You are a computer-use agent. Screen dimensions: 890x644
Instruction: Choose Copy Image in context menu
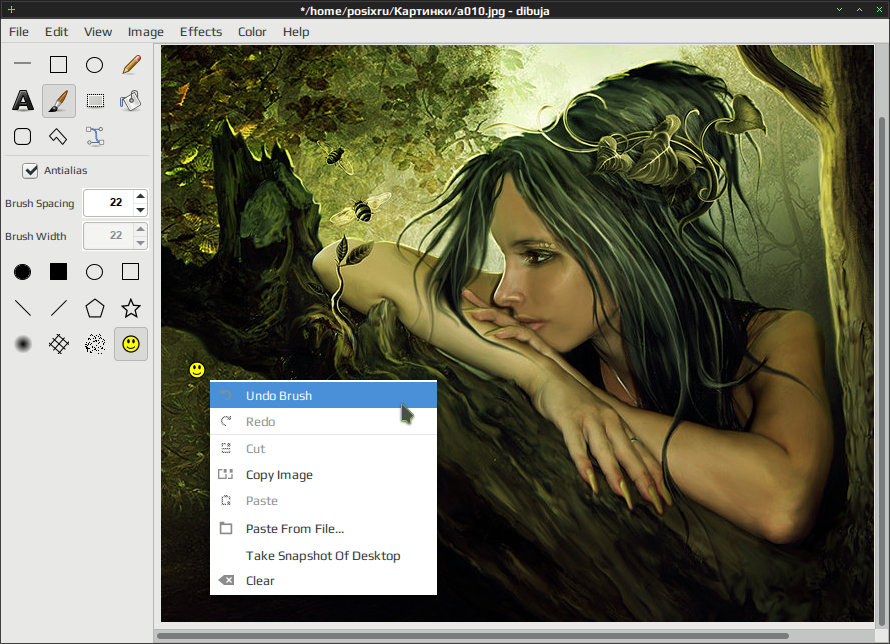tap(324, 475)
